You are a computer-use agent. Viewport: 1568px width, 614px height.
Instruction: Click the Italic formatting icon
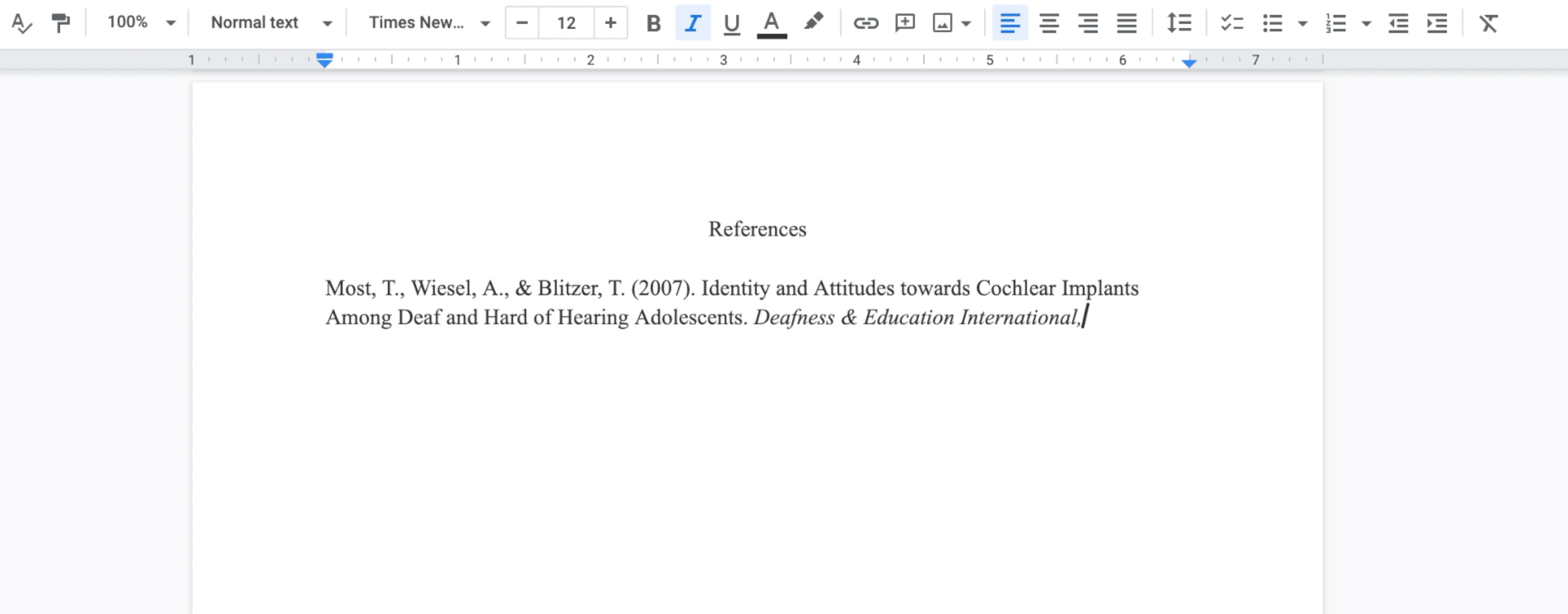(692, 22)
